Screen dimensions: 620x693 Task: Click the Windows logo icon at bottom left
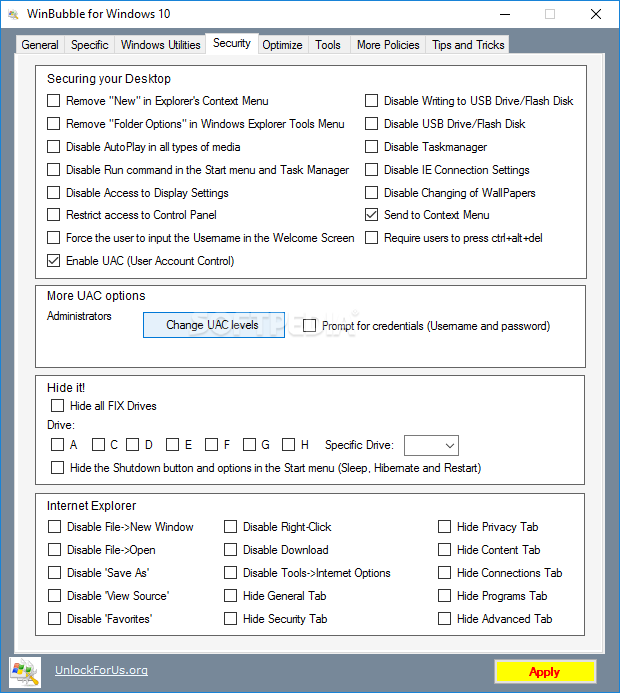click(x=25, y=672)
